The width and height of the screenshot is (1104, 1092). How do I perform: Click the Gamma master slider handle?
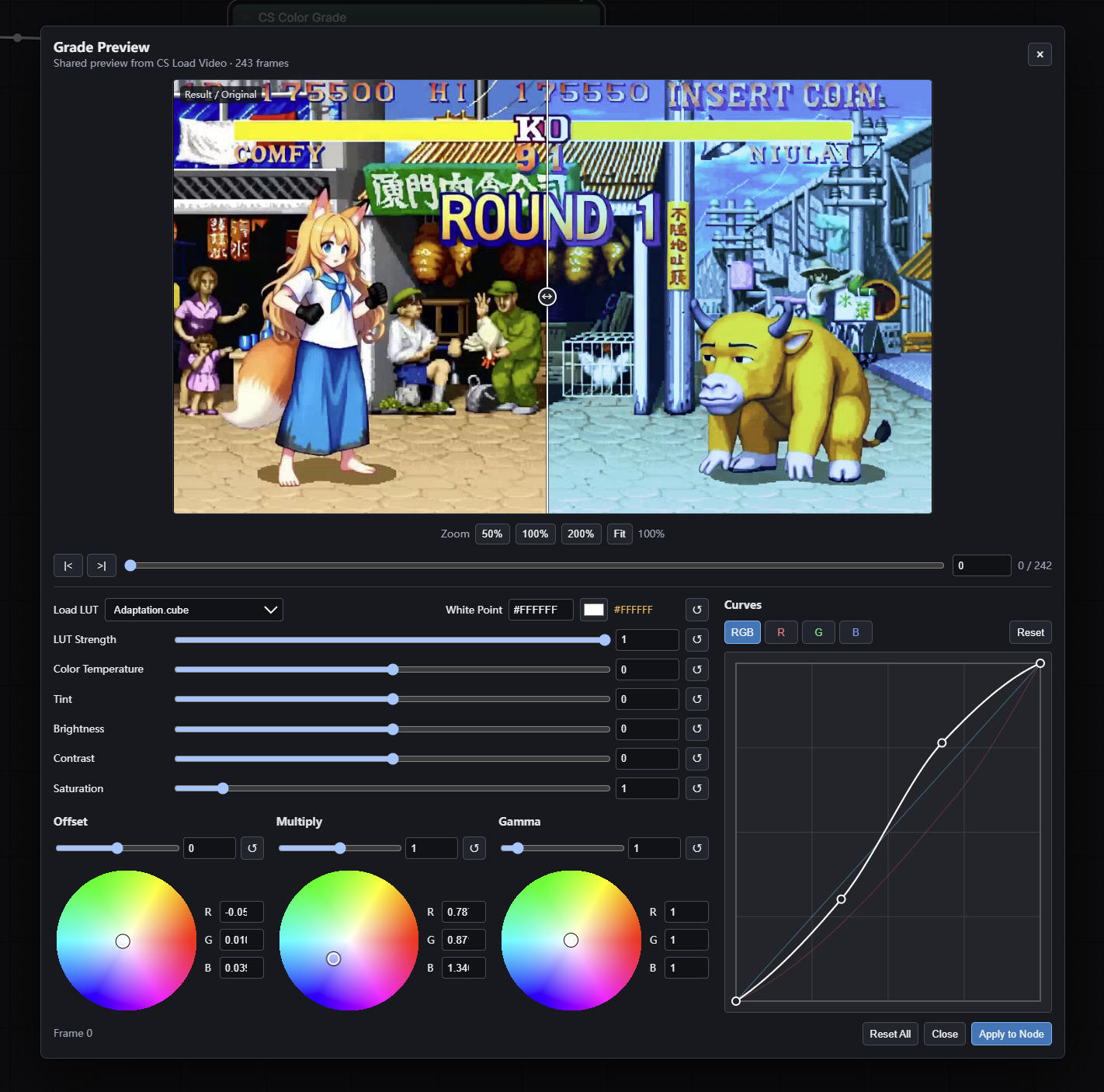pos(518,848)
